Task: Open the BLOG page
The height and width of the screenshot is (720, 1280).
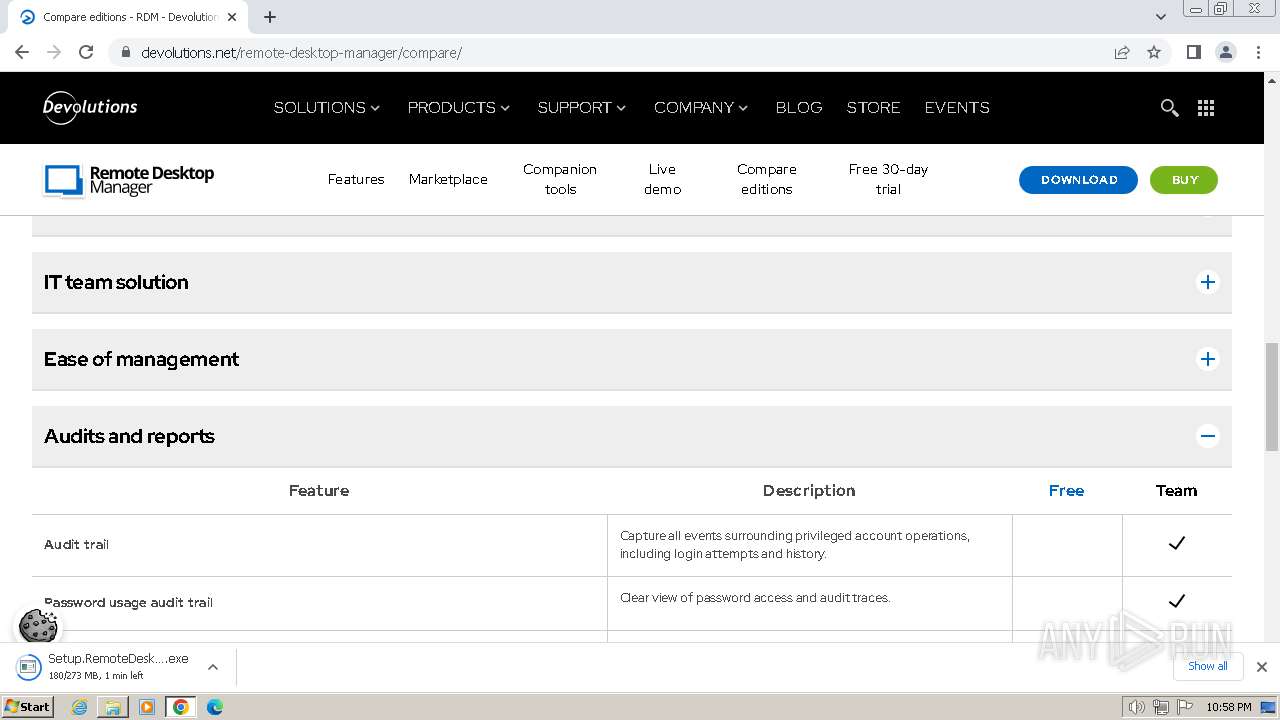Action: 799,108
